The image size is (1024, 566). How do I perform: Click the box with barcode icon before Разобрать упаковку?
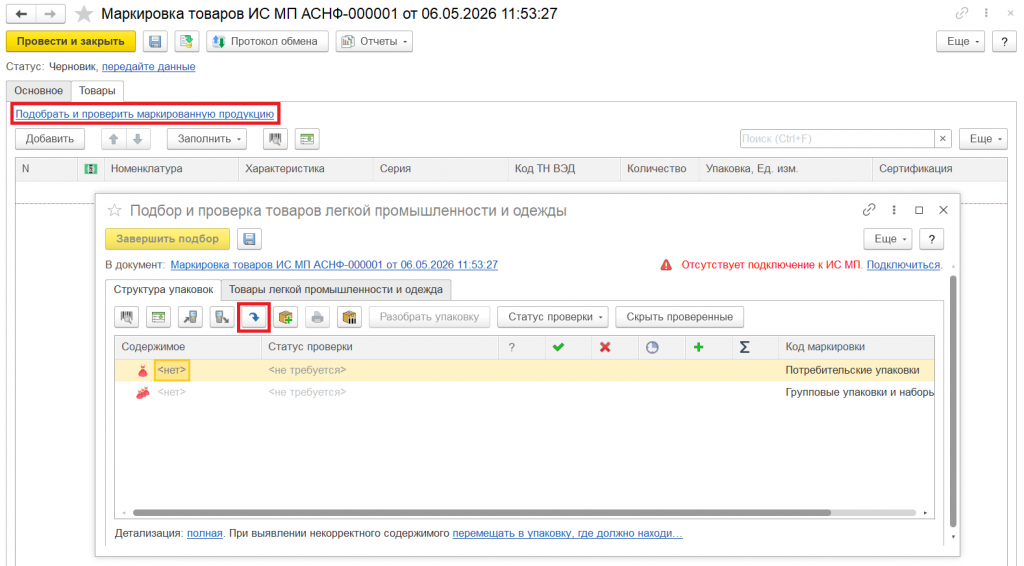tap(349, 317)
